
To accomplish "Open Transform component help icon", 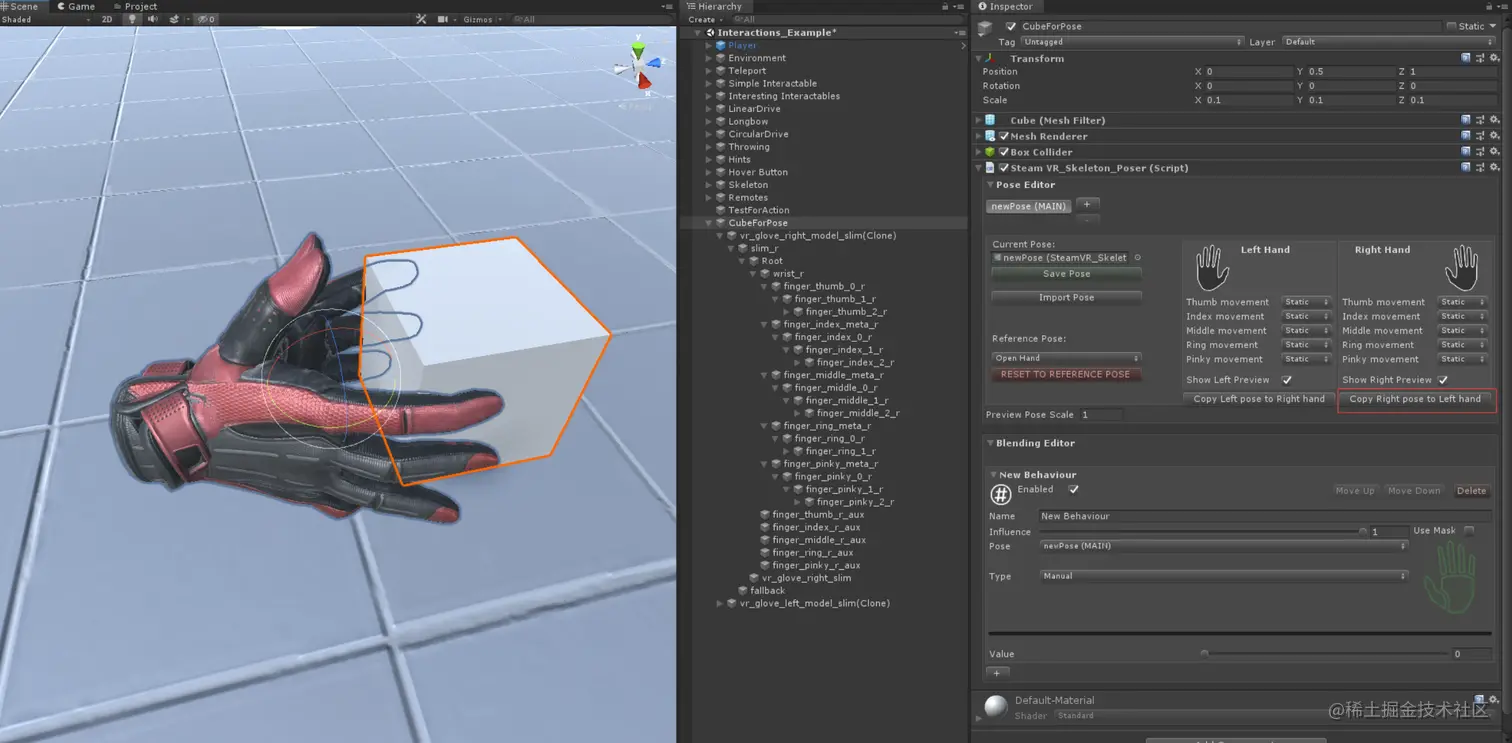I will 1466,58.
